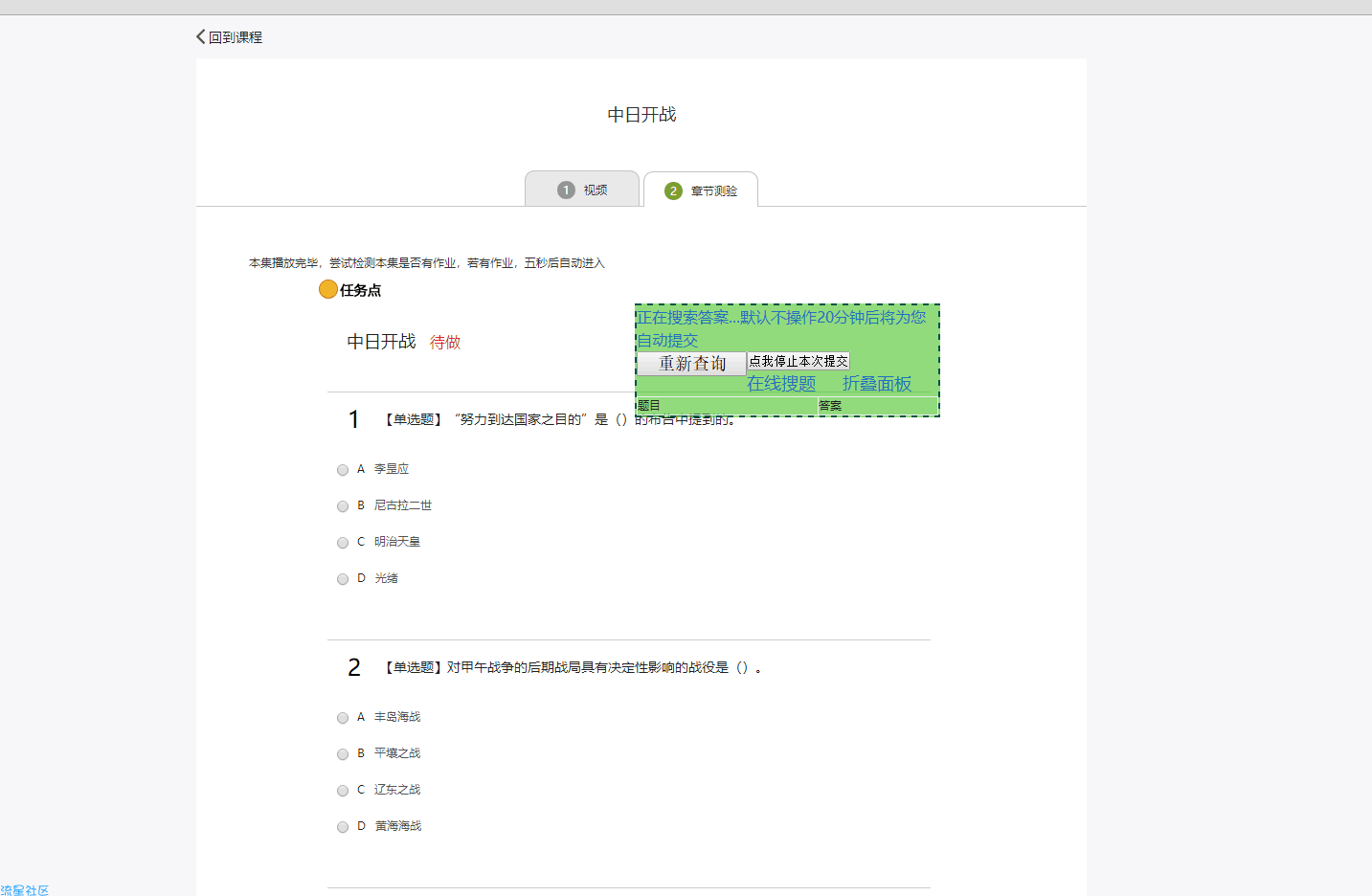Click the 流星社区 link

25,889
